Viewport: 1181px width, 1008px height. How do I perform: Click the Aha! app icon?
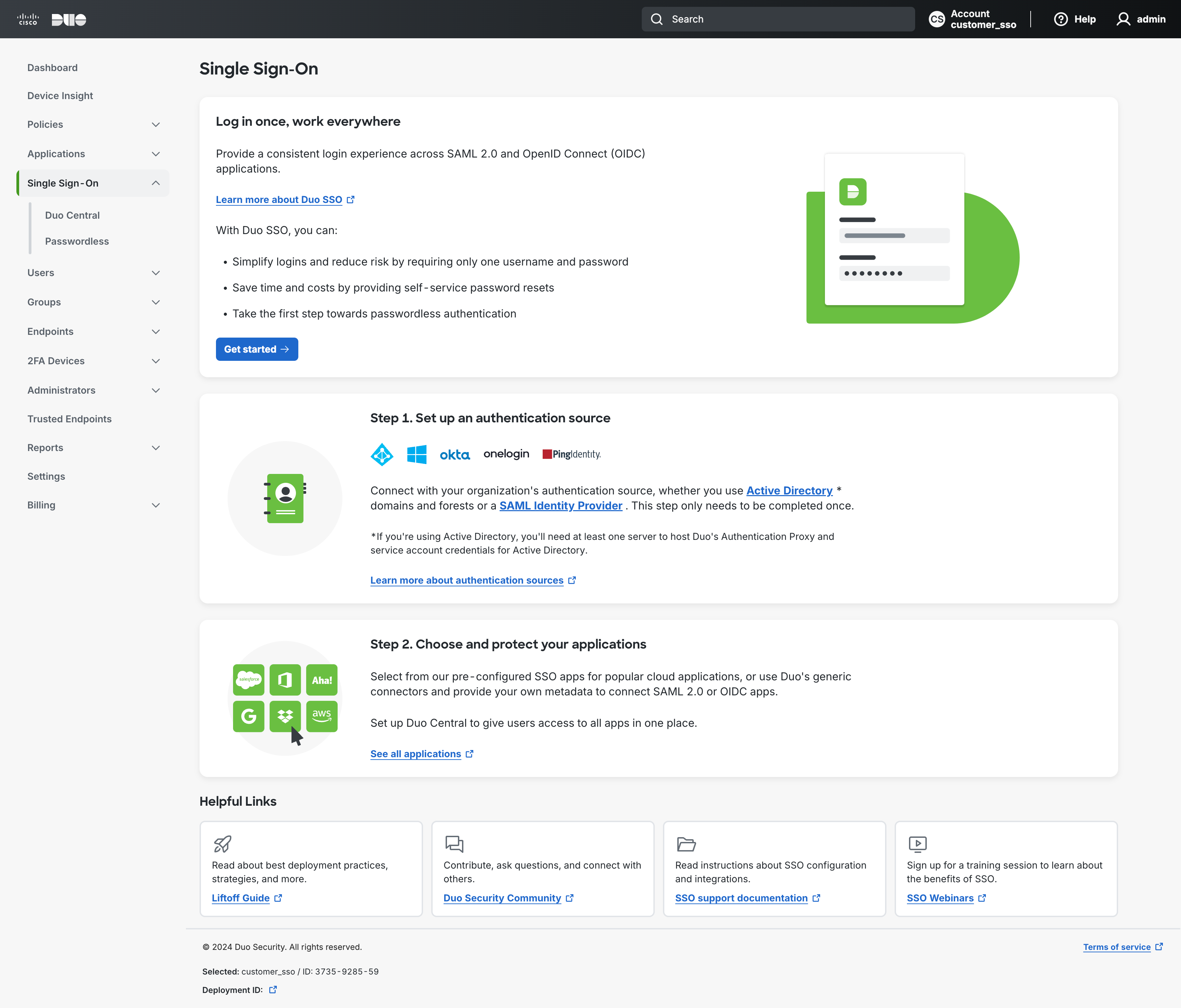click(322, 679)
